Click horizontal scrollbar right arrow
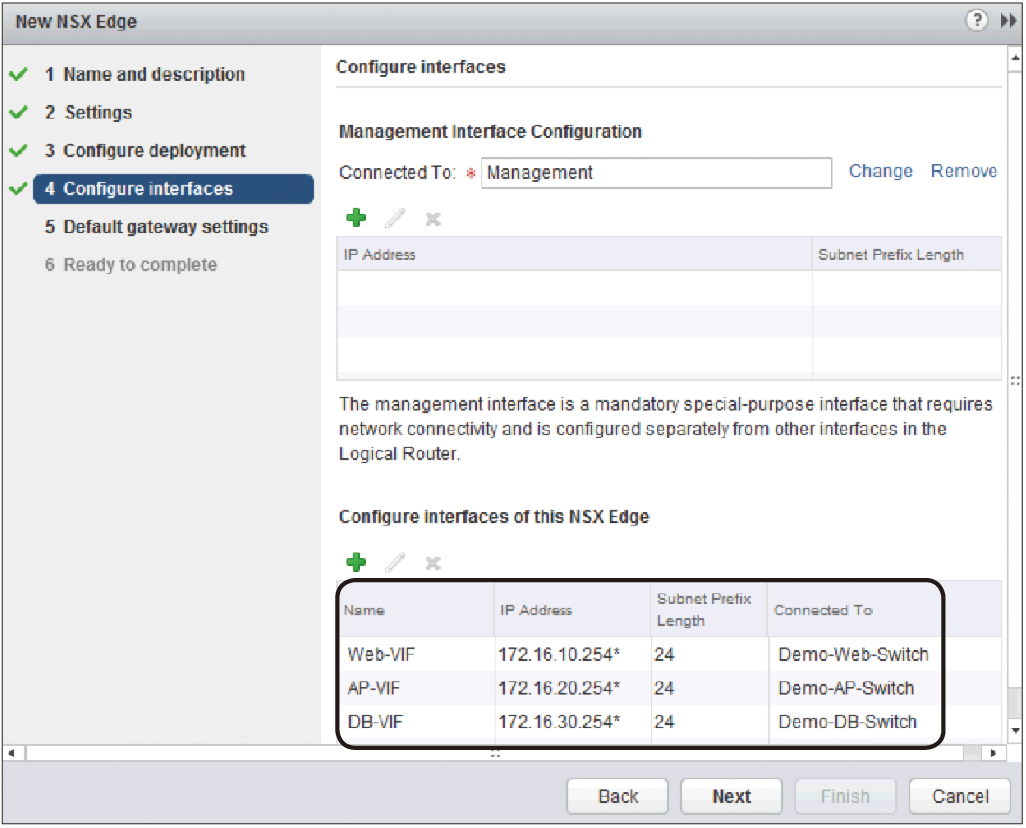This screenshot has width=1026, height=828. tap(993, 753)
